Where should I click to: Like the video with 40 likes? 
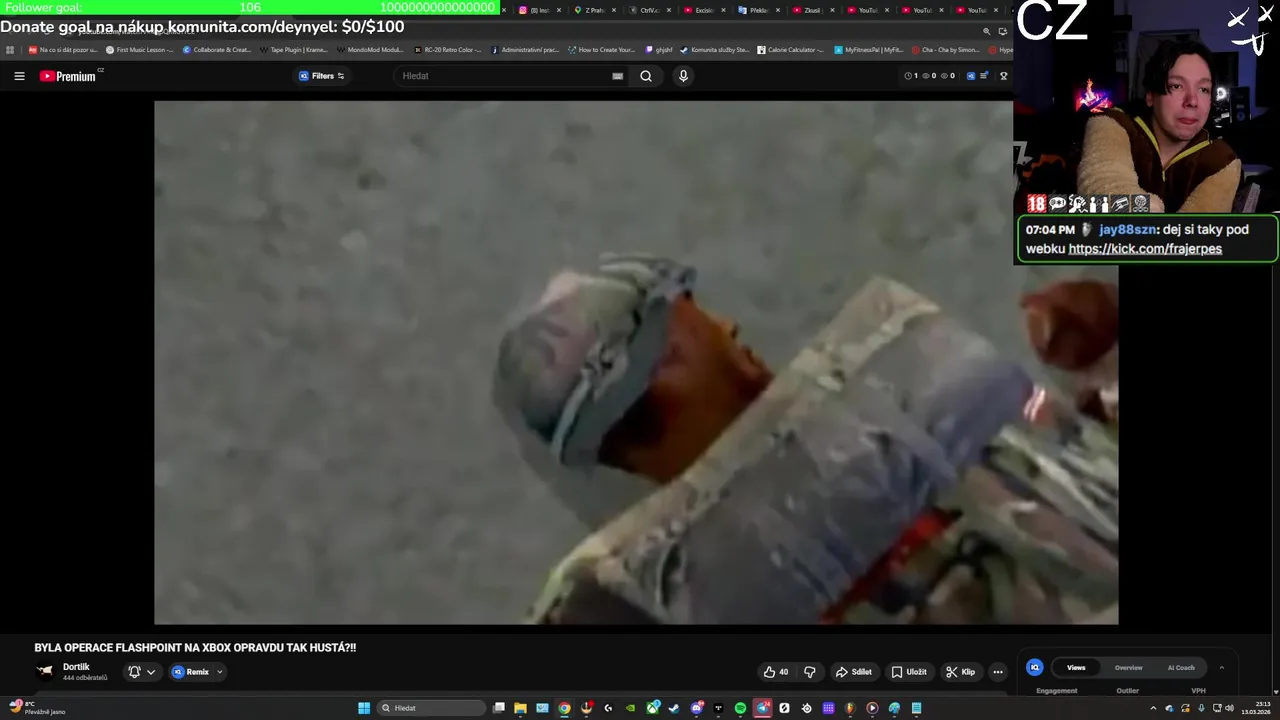coord(776,672)
